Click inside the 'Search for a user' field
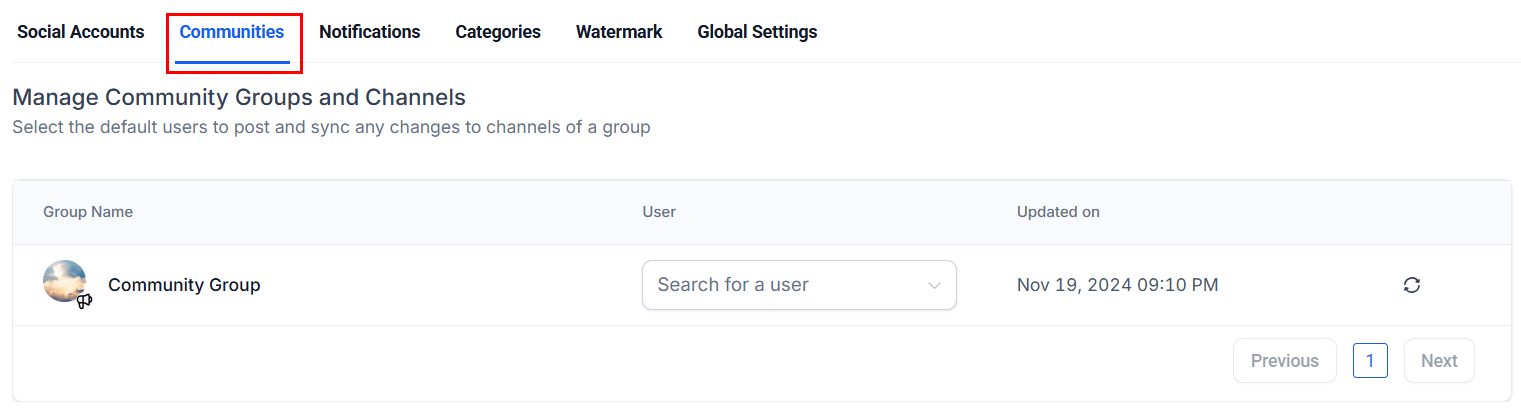 pos(780,285)
